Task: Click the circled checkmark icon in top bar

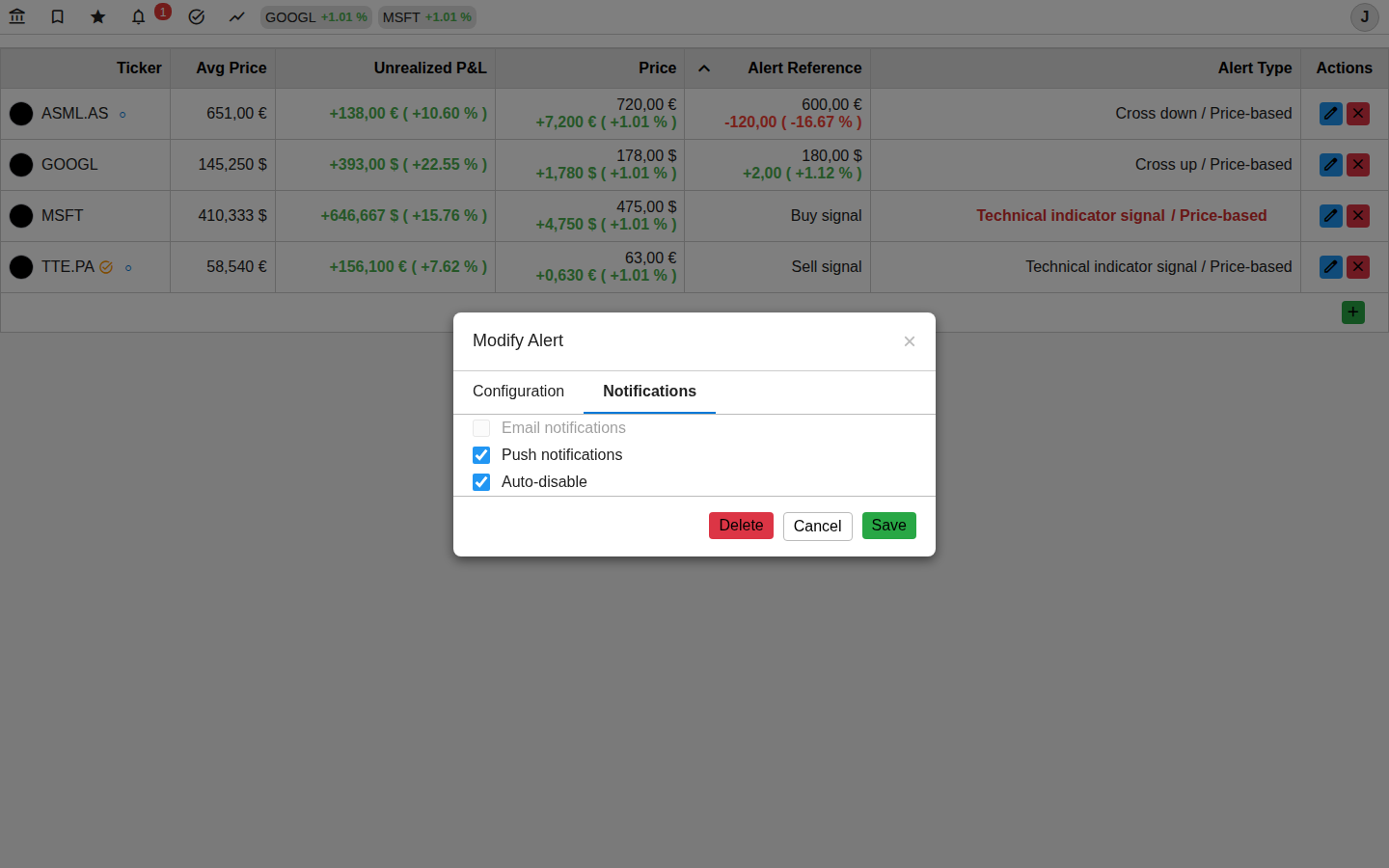Action: [197, 16]
